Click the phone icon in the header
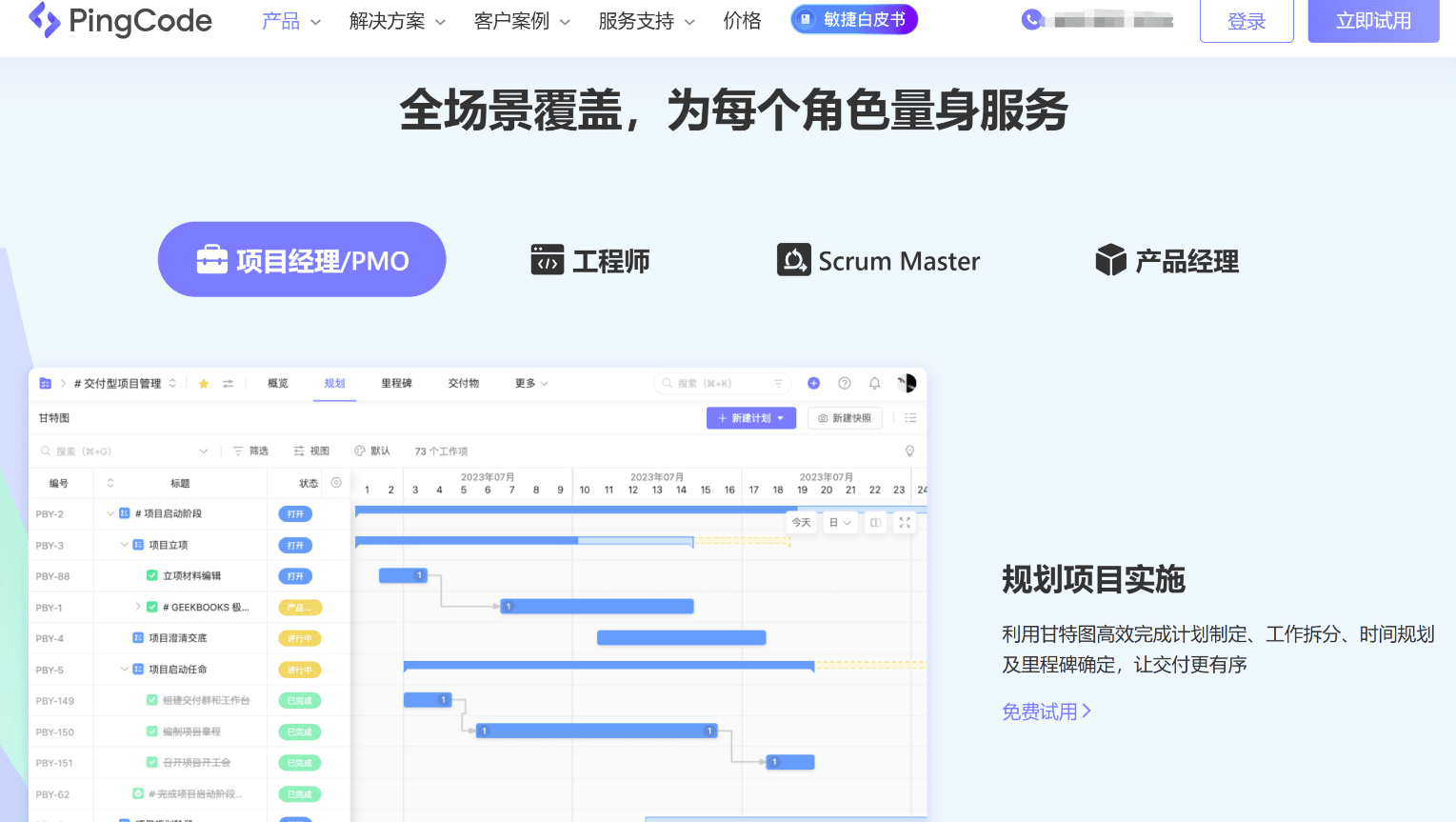Screen dimensions: 1456x822 pos(1031,20)
